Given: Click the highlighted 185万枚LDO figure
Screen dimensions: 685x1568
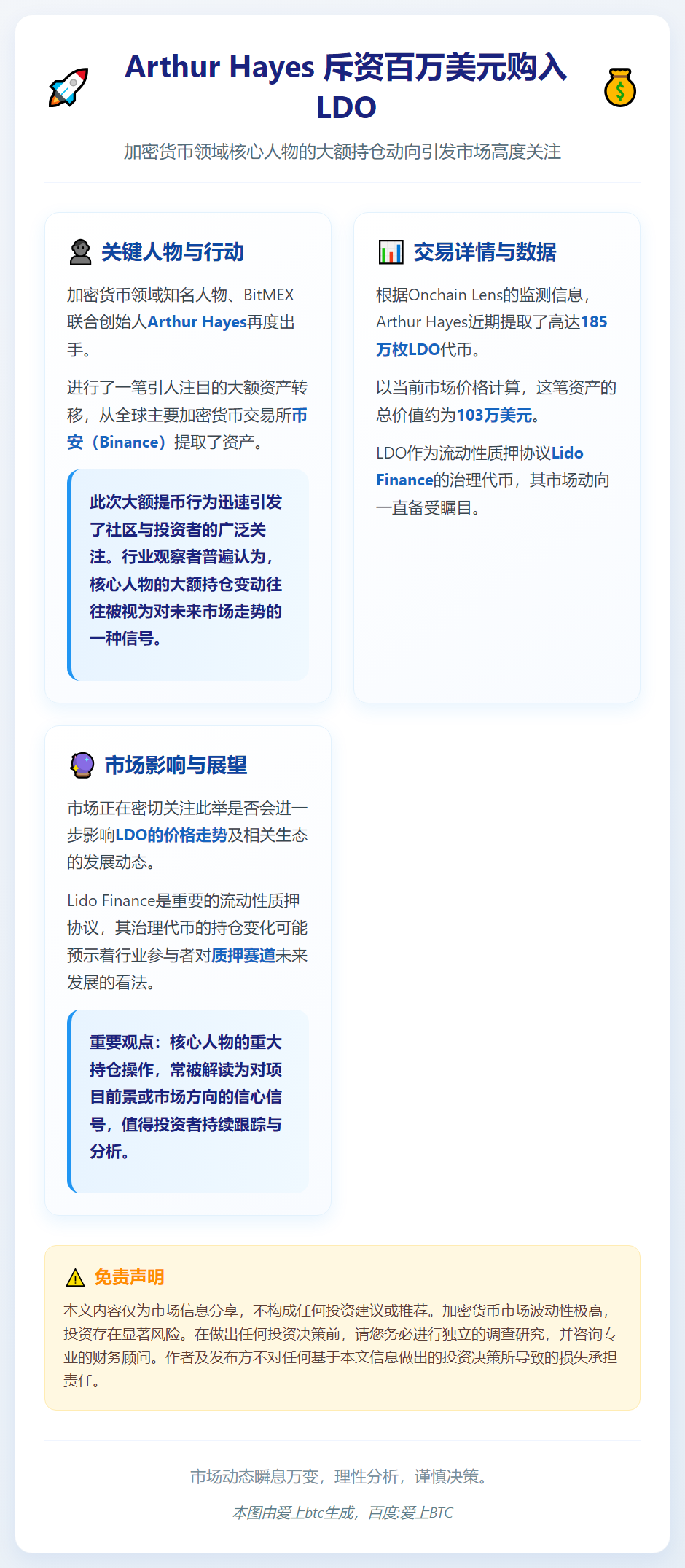Looking at the screenshot, I should [492, 335].
